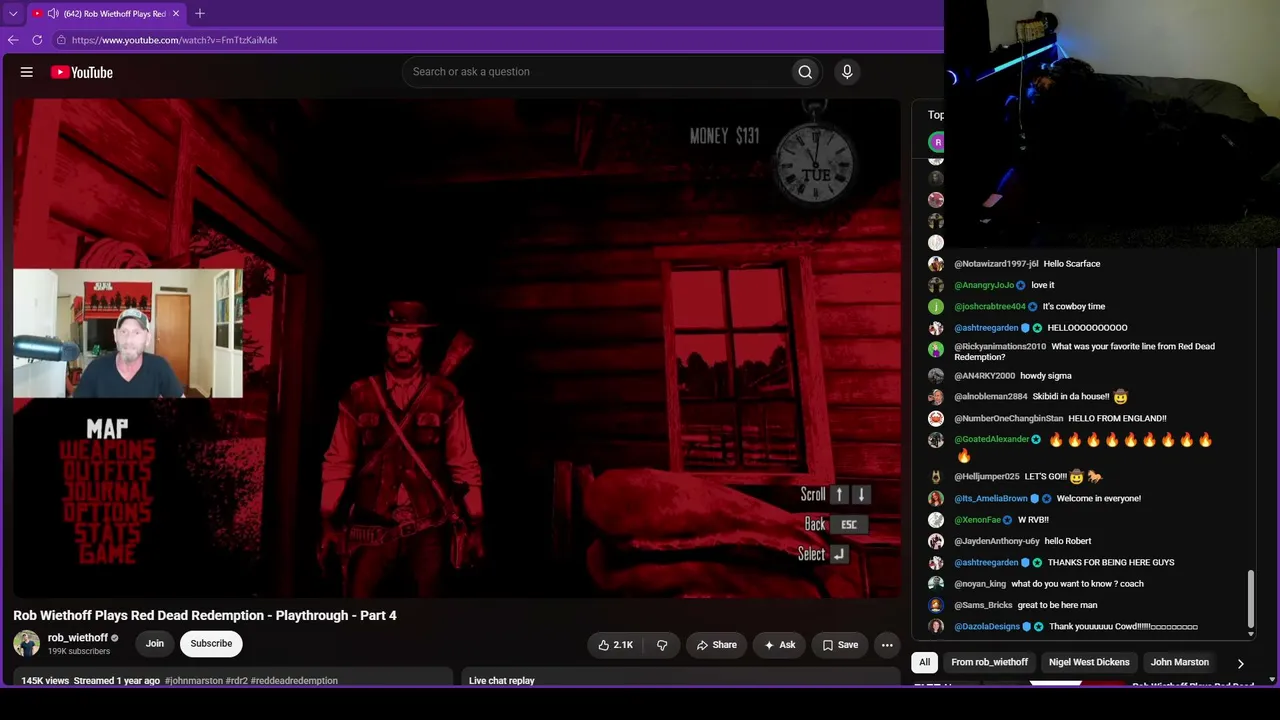Screen dimensions: 1280x720
Task: Subscribe to the rob_wiethoff channel
Action: pyautogui.click(x=211, y=643)
